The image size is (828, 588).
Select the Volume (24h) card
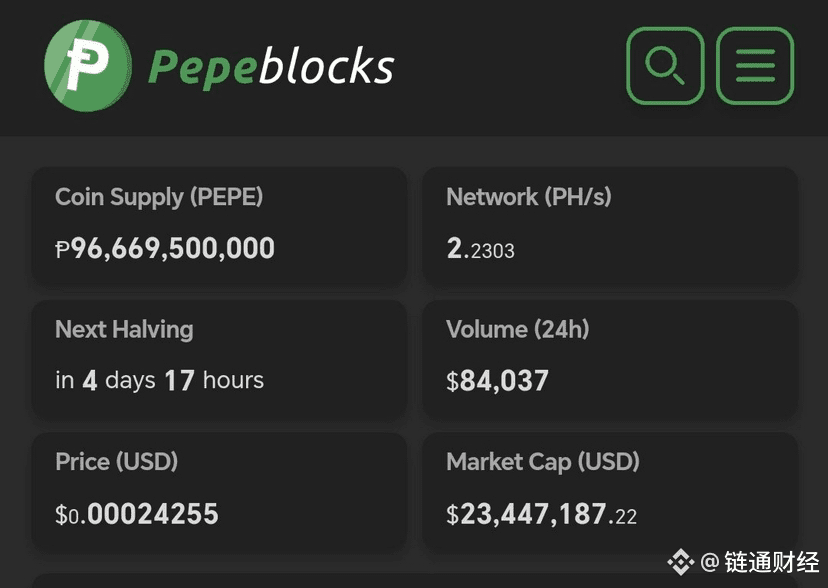pos(610,357)
